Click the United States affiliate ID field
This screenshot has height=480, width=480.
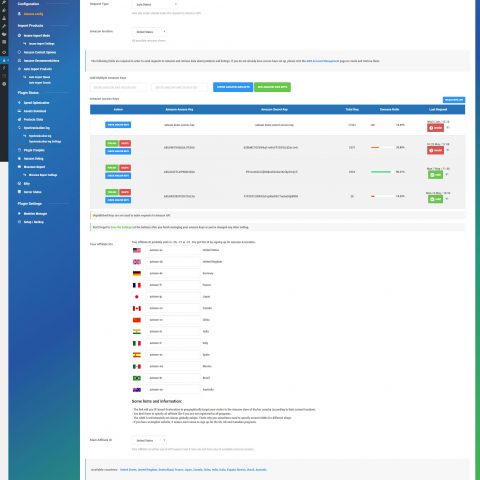tap(173, 250)
